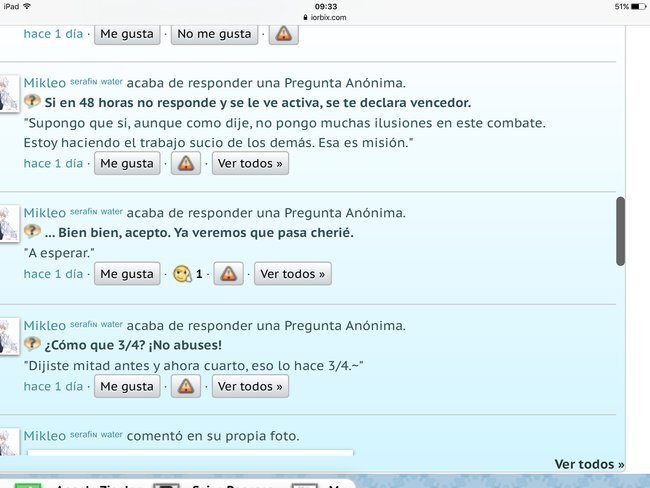Like the 'Si en 48 horas' answer

tap(127, 163)
